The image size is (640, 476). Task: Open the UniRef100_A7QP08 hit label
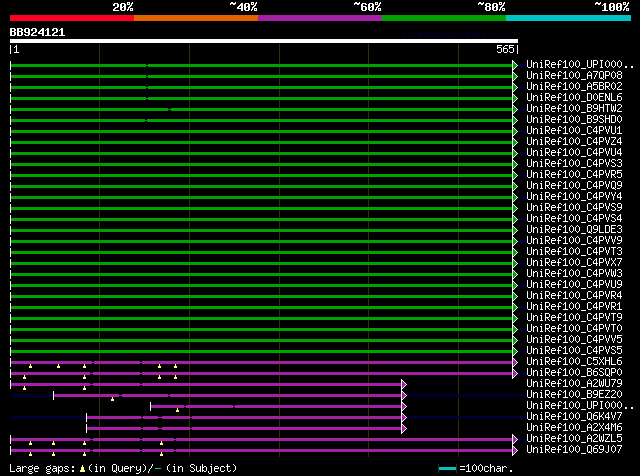573,75
